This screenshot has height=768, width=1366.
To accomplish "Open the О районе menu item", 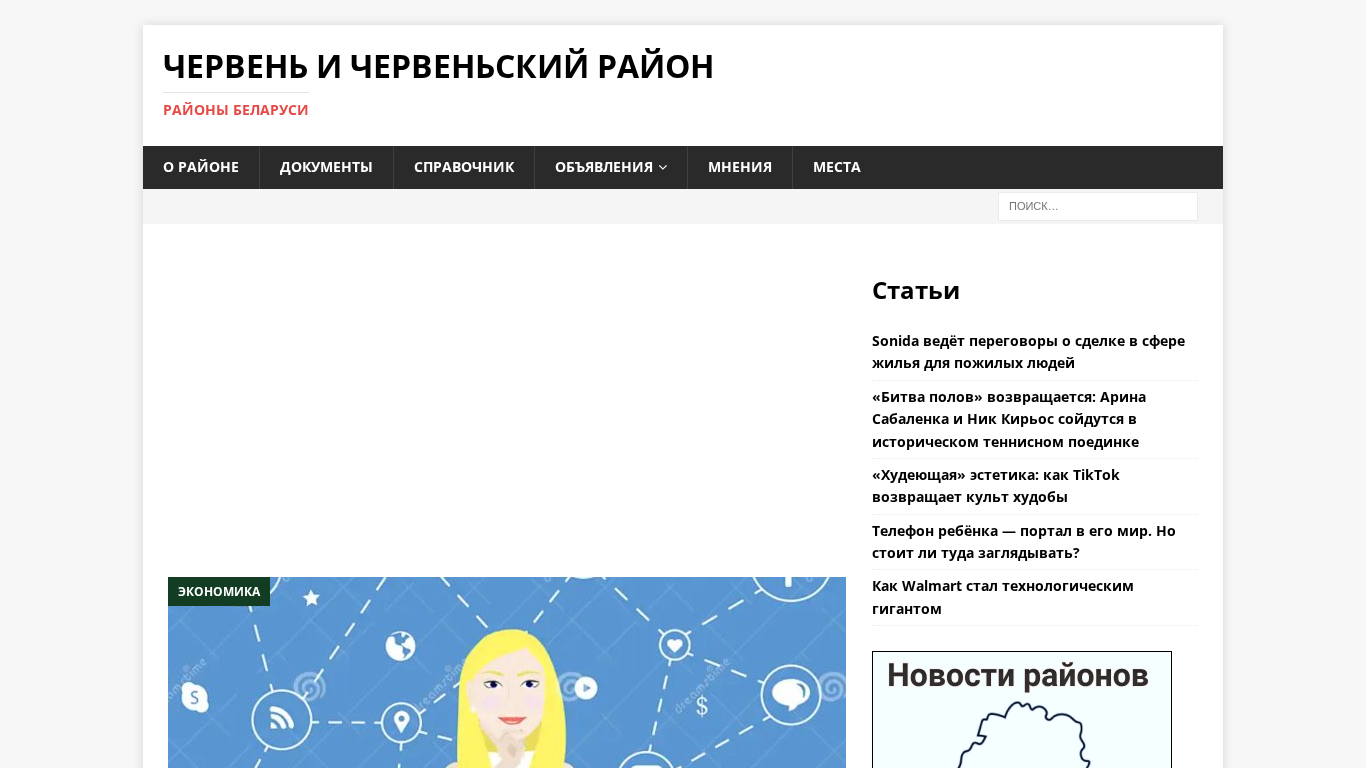I will tap(201, 167).
